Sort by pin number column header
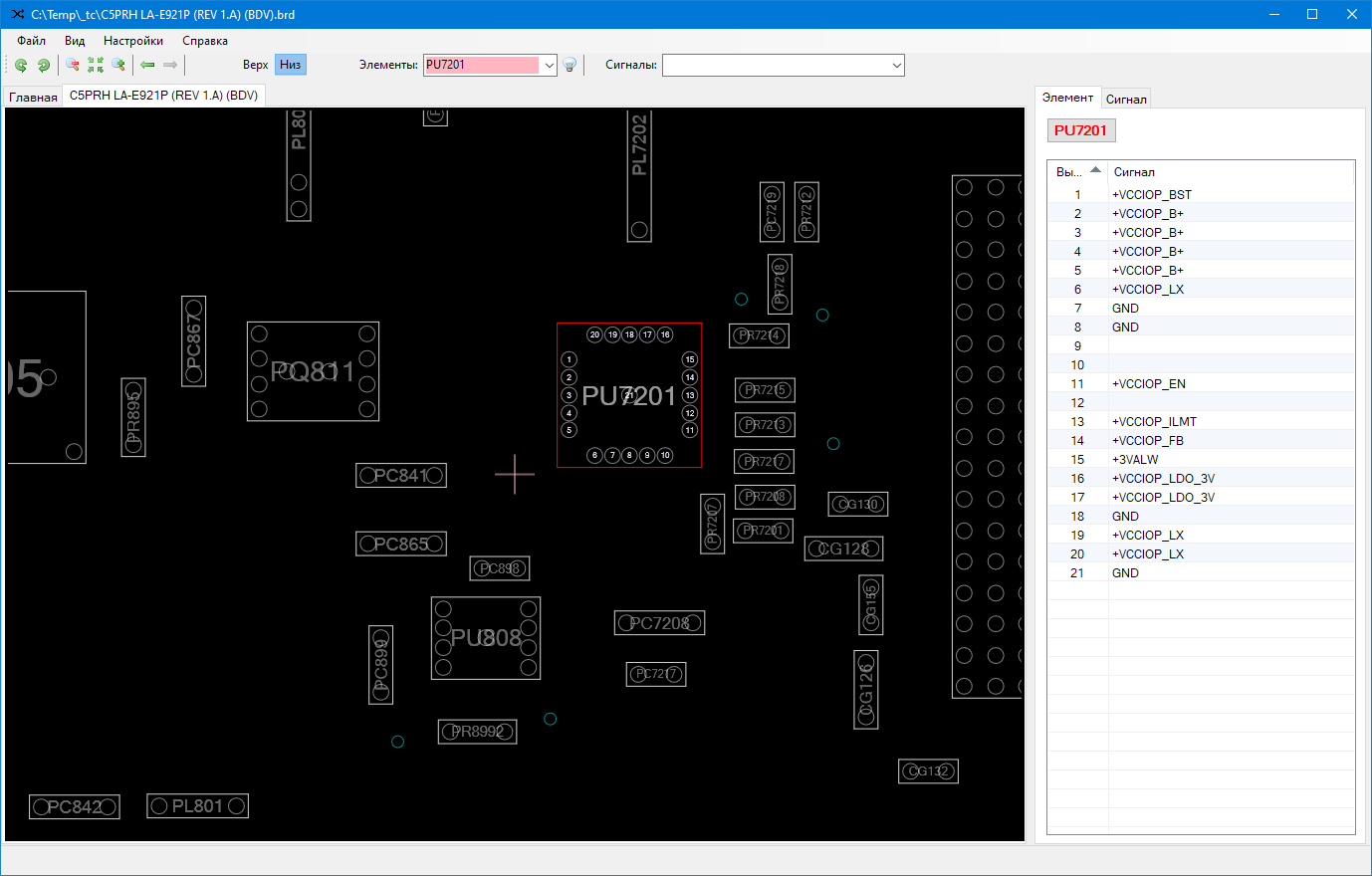Viewport: 1372px width, 876px height. pos(1077,171)
